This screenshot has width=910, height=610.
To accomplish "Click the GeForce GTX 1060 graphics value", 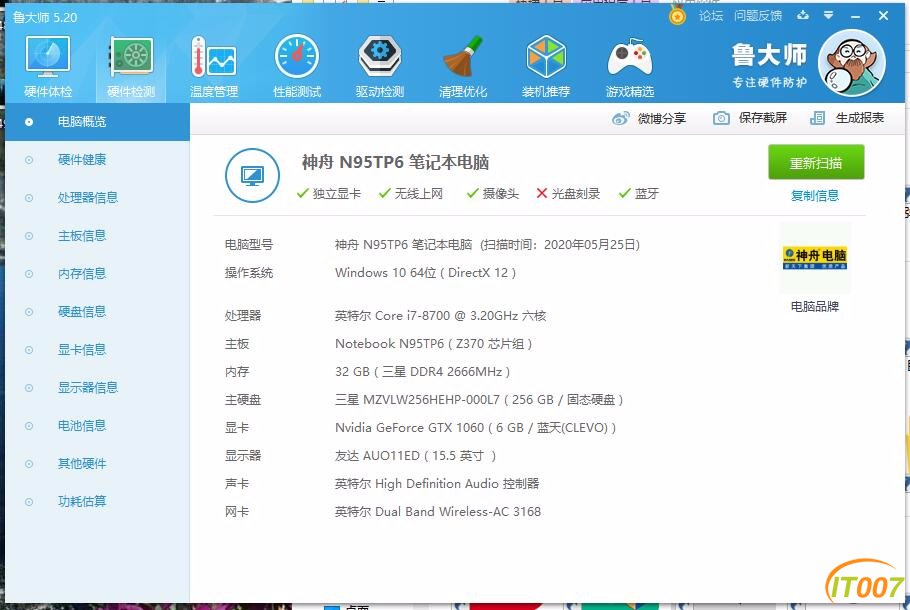I will [x=475, y=428].
